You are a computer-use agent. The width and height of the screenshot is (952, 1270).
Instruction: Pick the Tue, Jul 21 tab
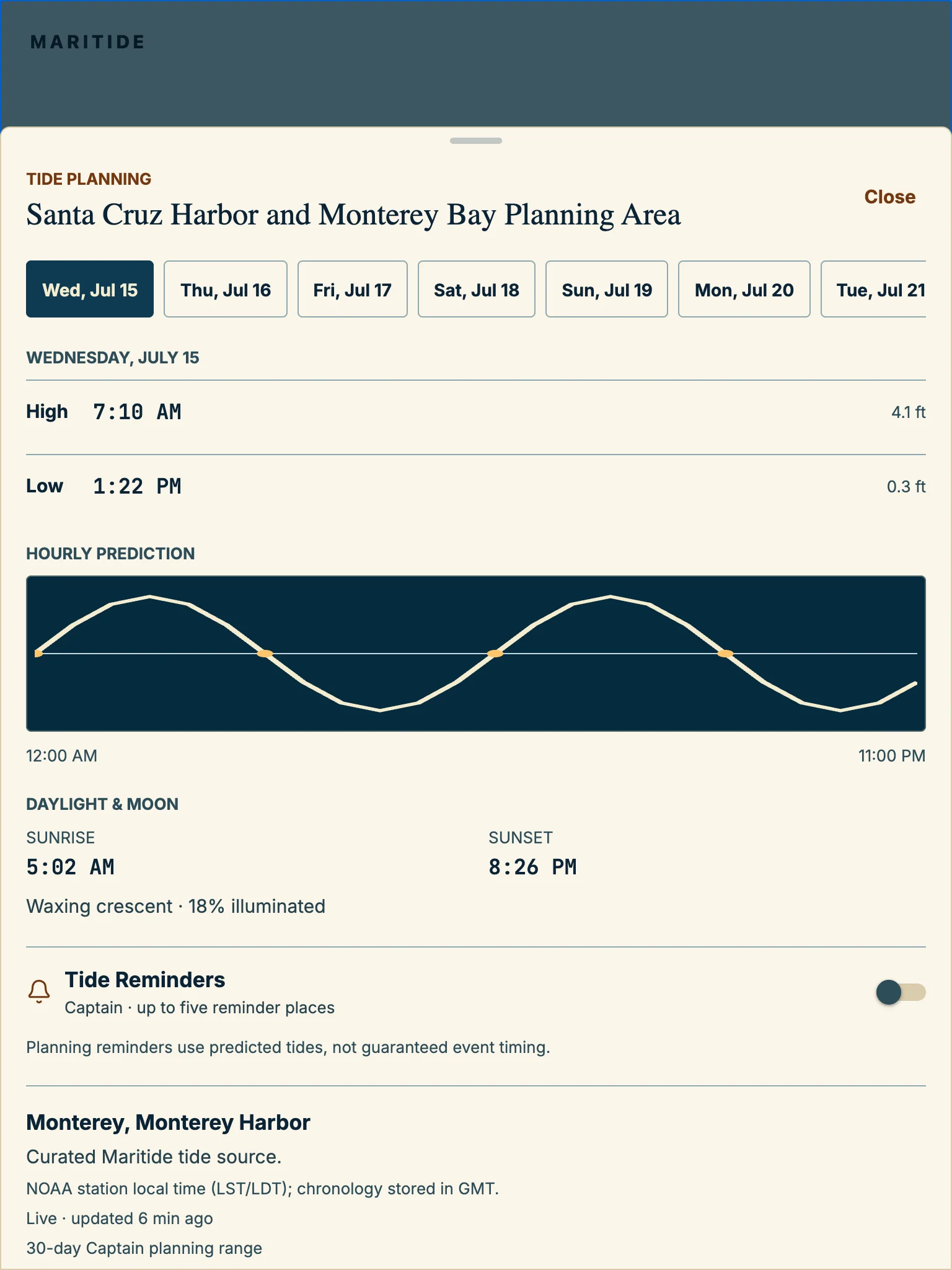click(x=874, y=289)
